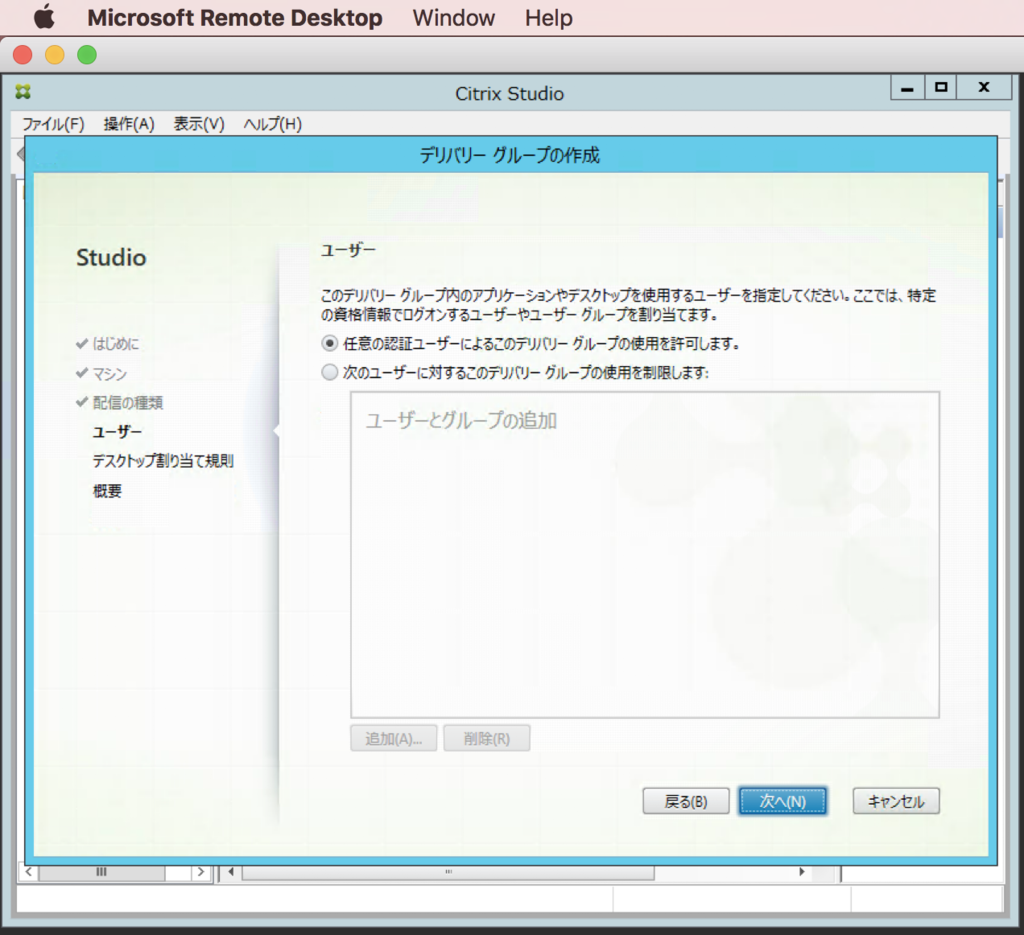Go to the マシン wizard step
1024x935 pixels.
pyautogui.click(x=110, y=373)
